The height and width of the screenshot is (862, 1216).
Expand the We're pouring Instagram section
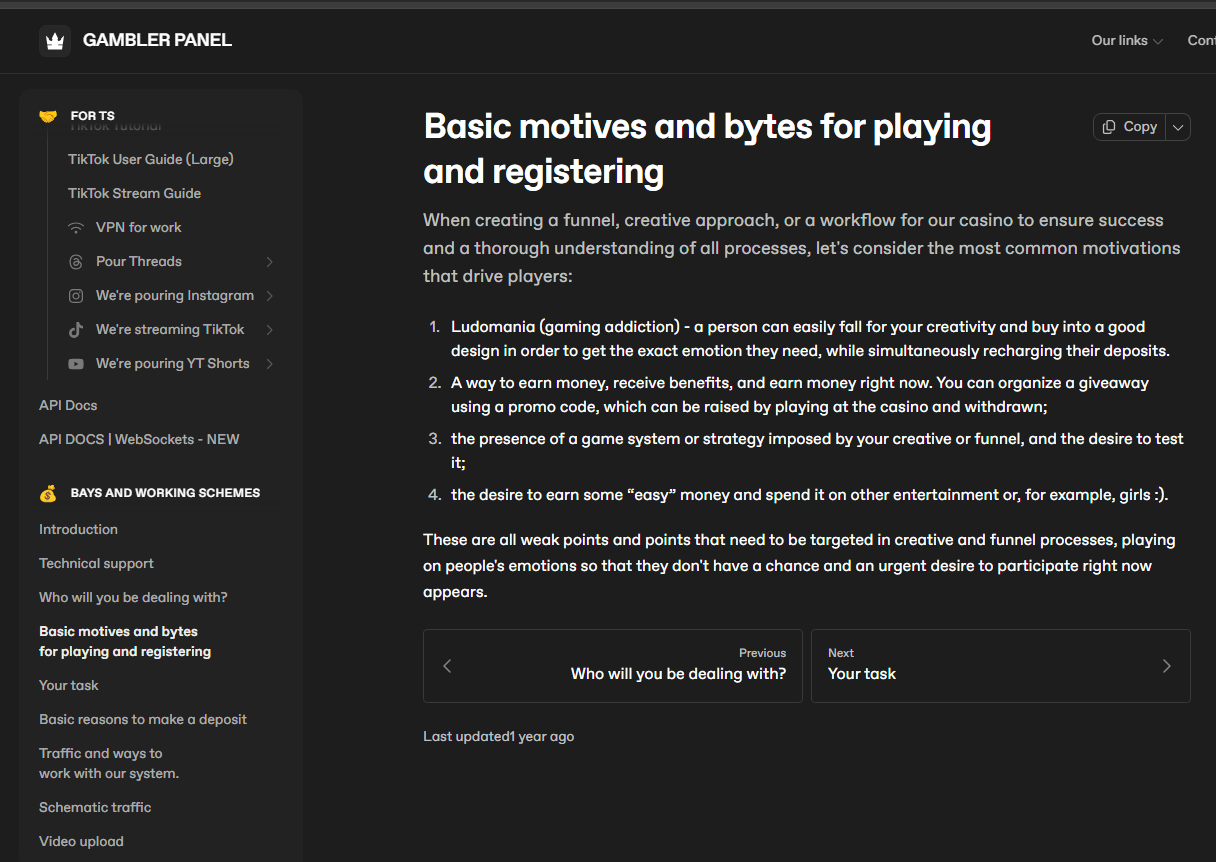click(270, 296)
